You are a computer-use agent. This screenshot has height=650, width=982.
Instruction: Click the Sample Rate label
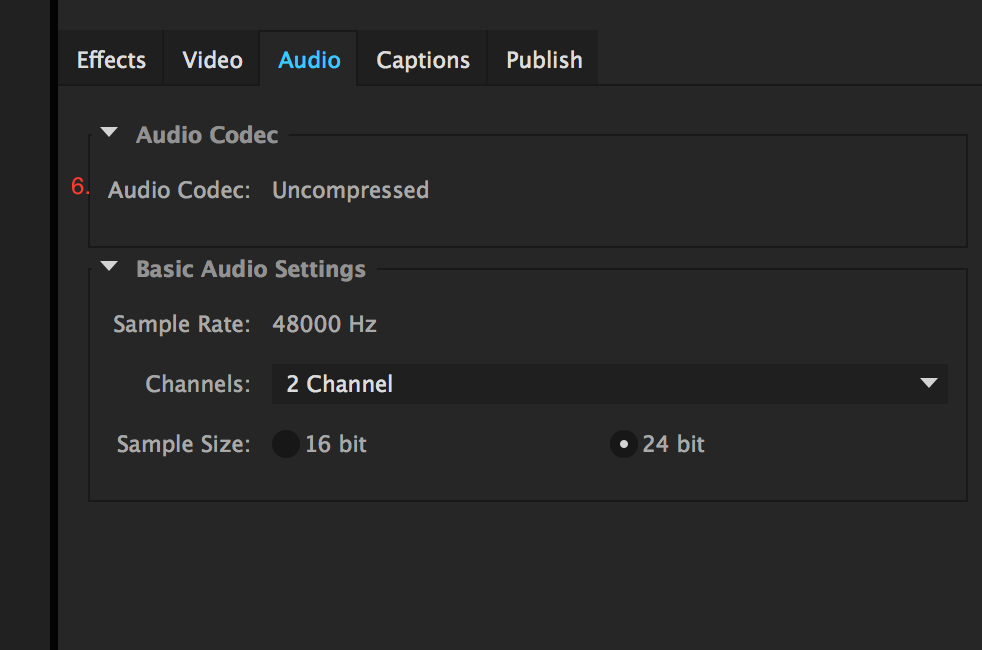(x=182, y=324)
